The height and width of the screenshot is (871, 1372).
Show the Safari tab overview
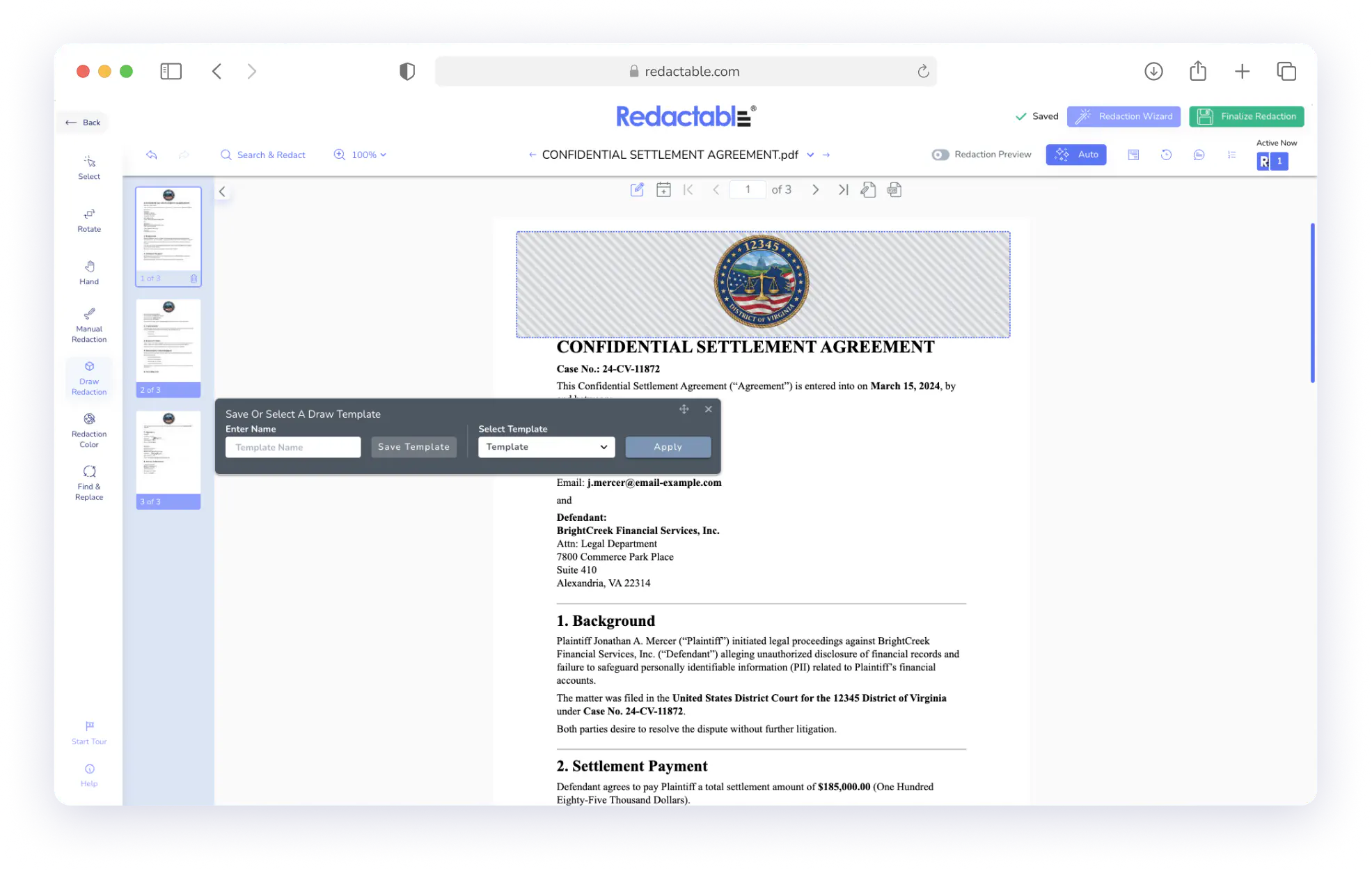(x=1286, y=71)
